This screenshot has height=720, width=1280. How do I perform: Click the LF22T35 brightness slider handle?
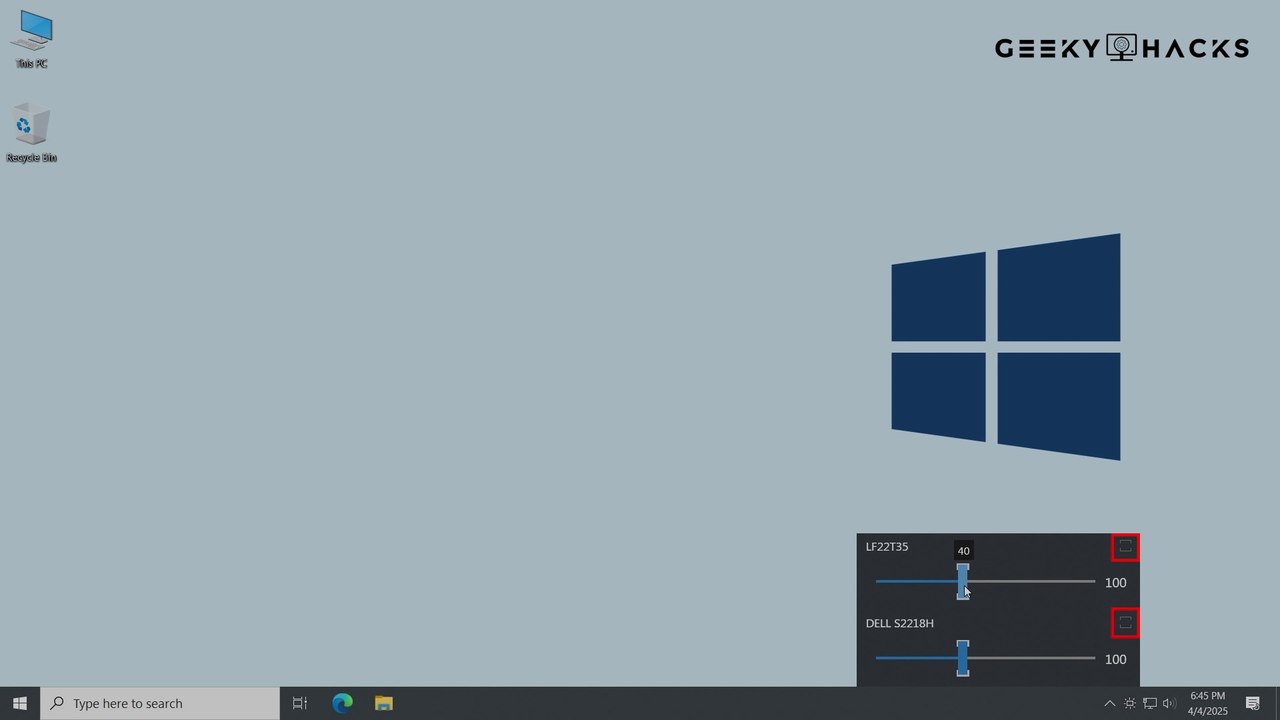pos(963,582)
